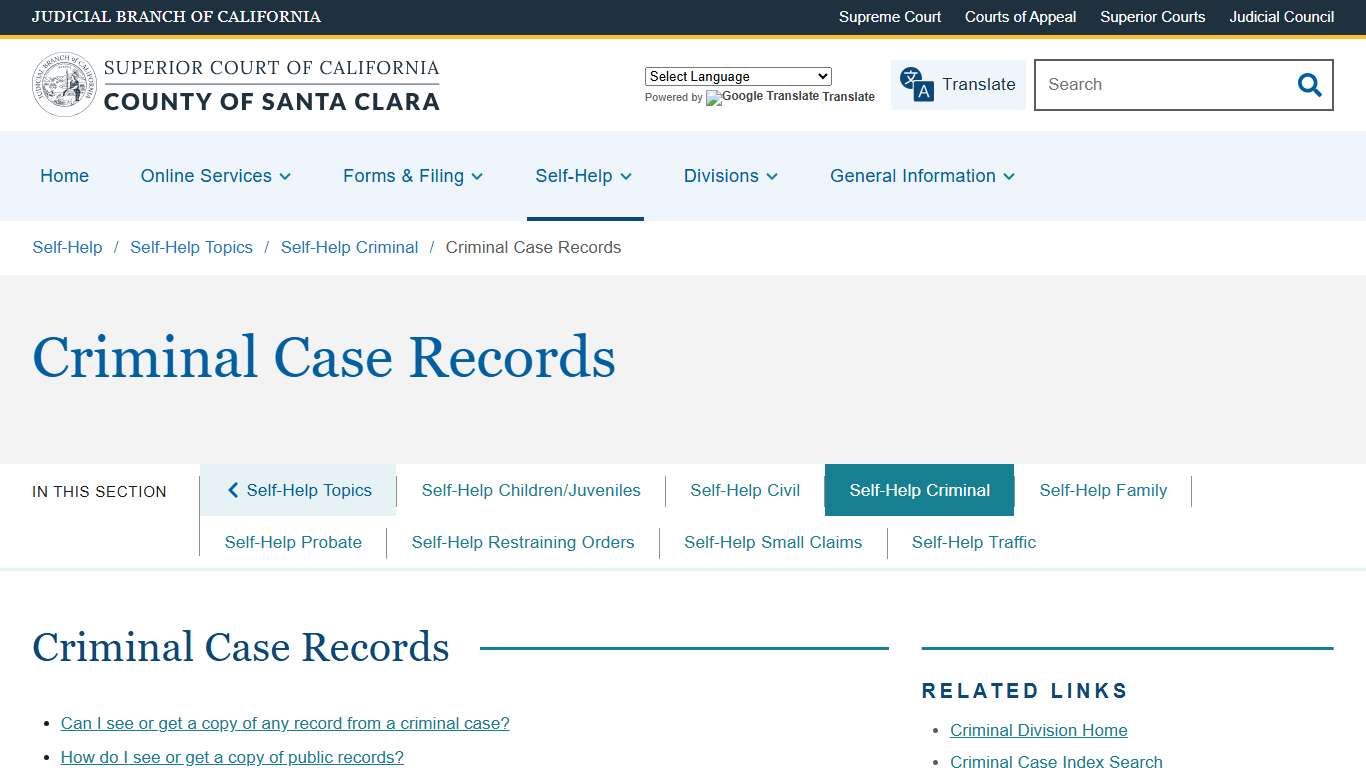Click the Forms & Filing dropdown arrow

[477, 177]
